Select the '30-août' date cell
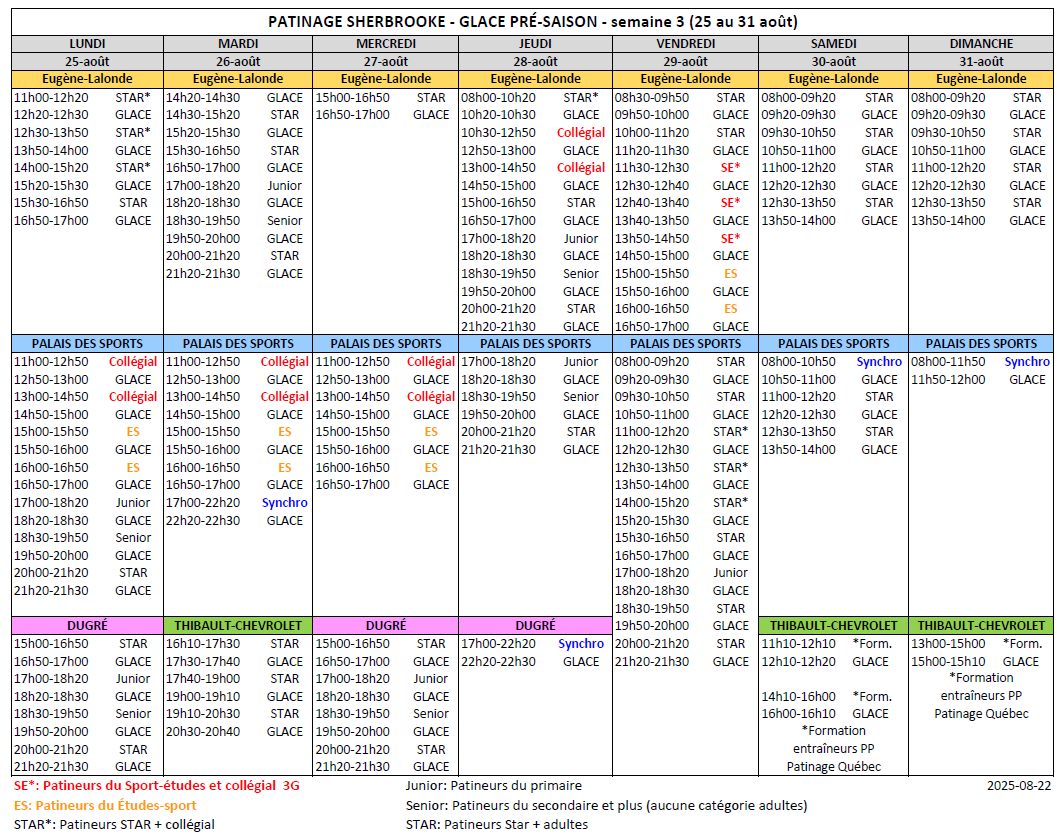 coord(834,61)
